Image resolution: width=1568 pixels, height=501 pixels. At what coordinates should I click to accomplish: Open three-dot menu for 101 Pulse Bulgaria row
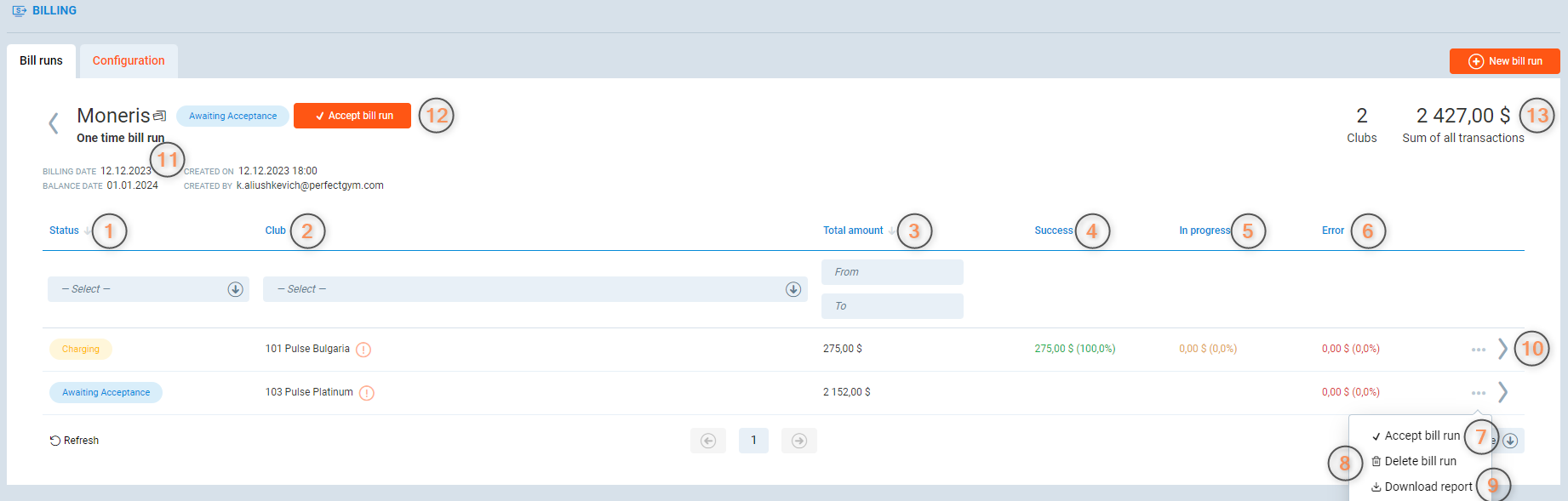[1478, 350]
